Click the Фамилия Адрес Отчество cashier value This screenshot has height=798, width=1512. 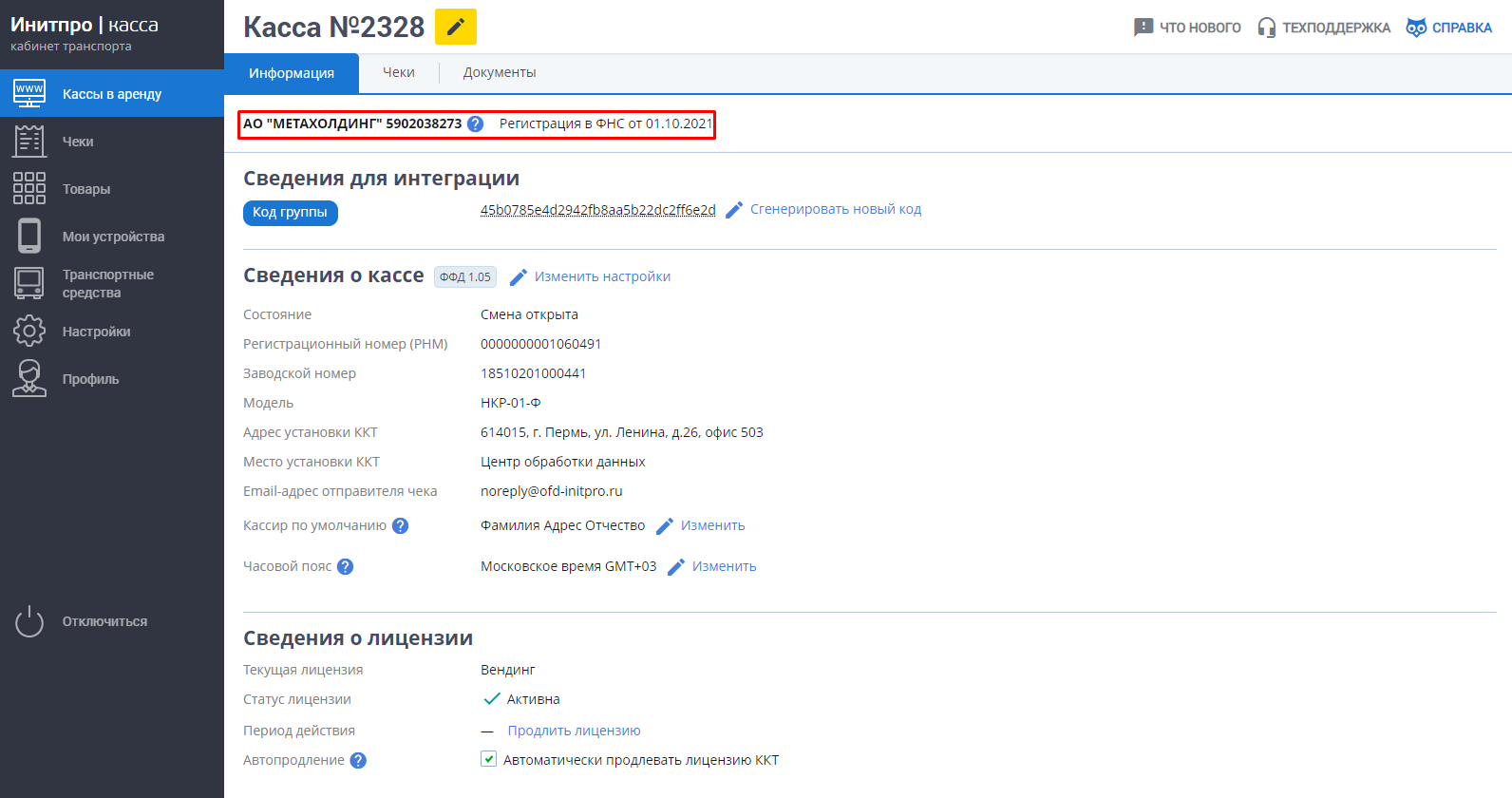click(x=562, y=525)
